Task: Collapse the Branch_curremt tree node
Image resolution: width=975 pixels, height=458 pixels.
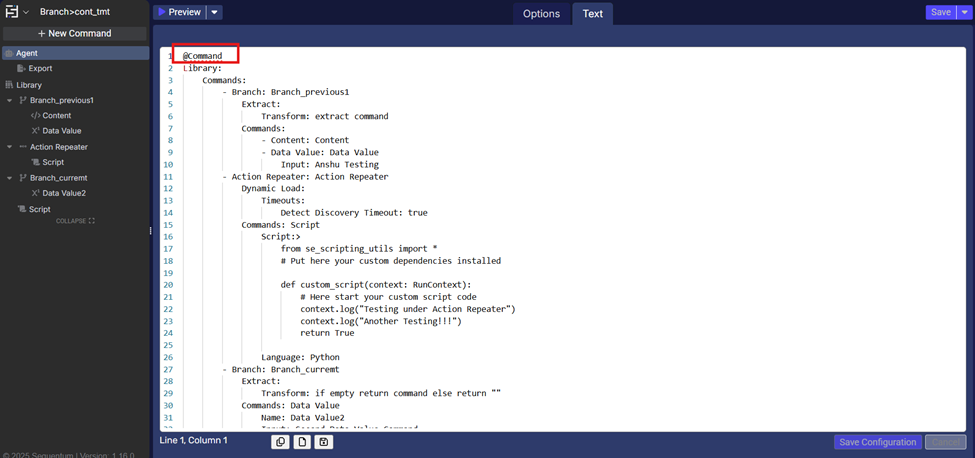Action: coord(9,178)
